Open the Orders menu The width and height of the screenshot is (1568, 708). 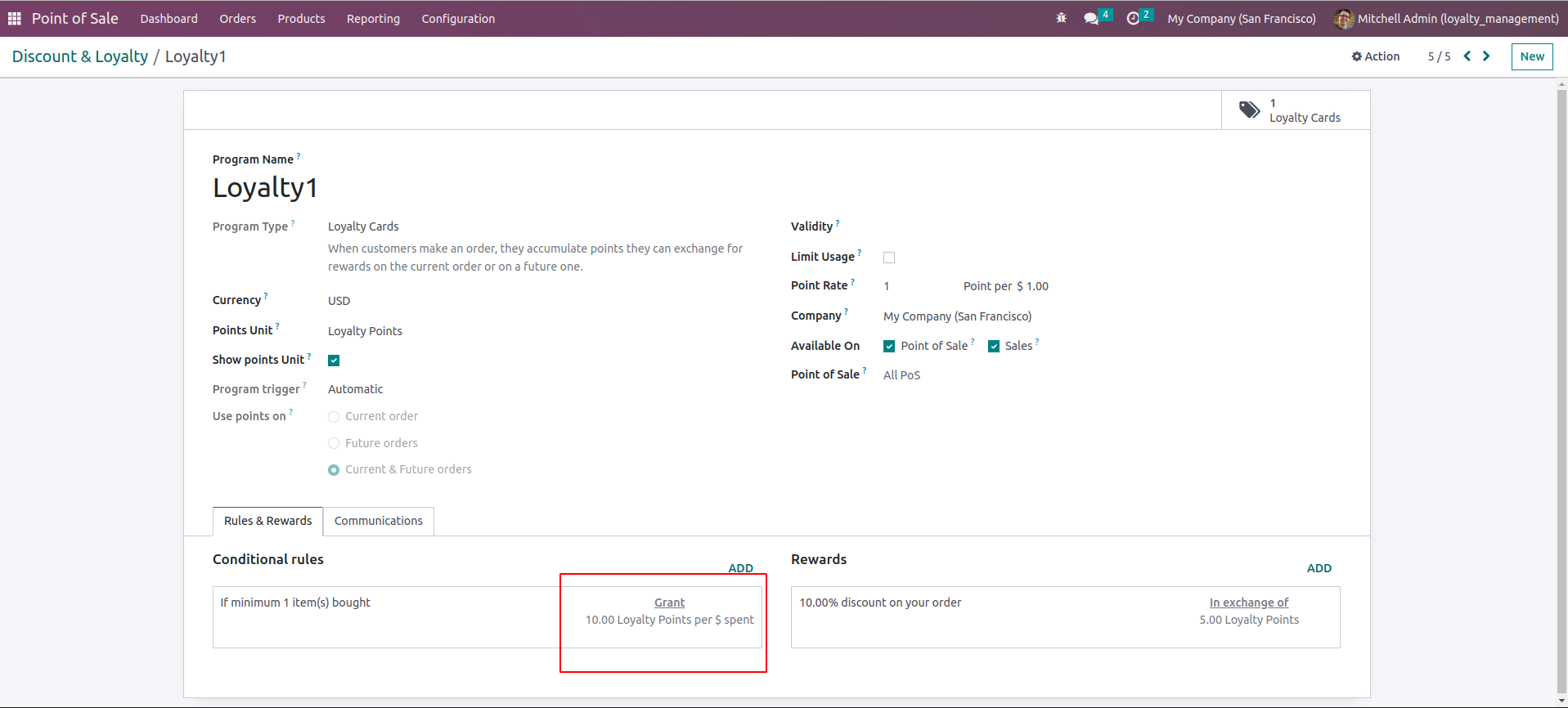pos(237,19)
